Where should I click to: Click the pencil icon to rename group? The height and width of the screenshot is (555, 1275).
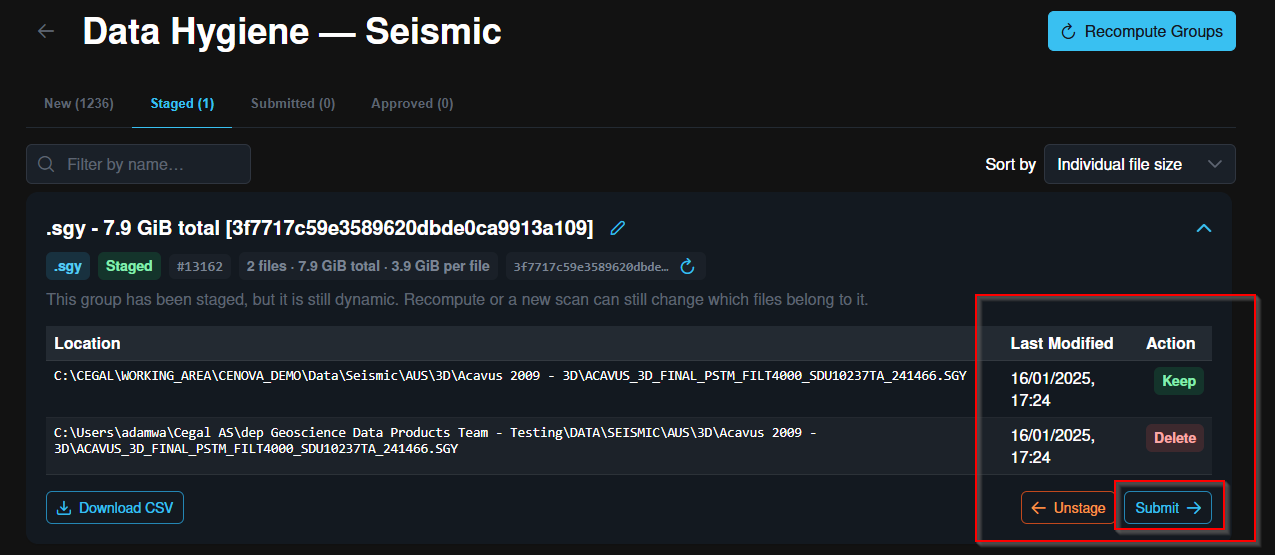[x=618, y=228]
